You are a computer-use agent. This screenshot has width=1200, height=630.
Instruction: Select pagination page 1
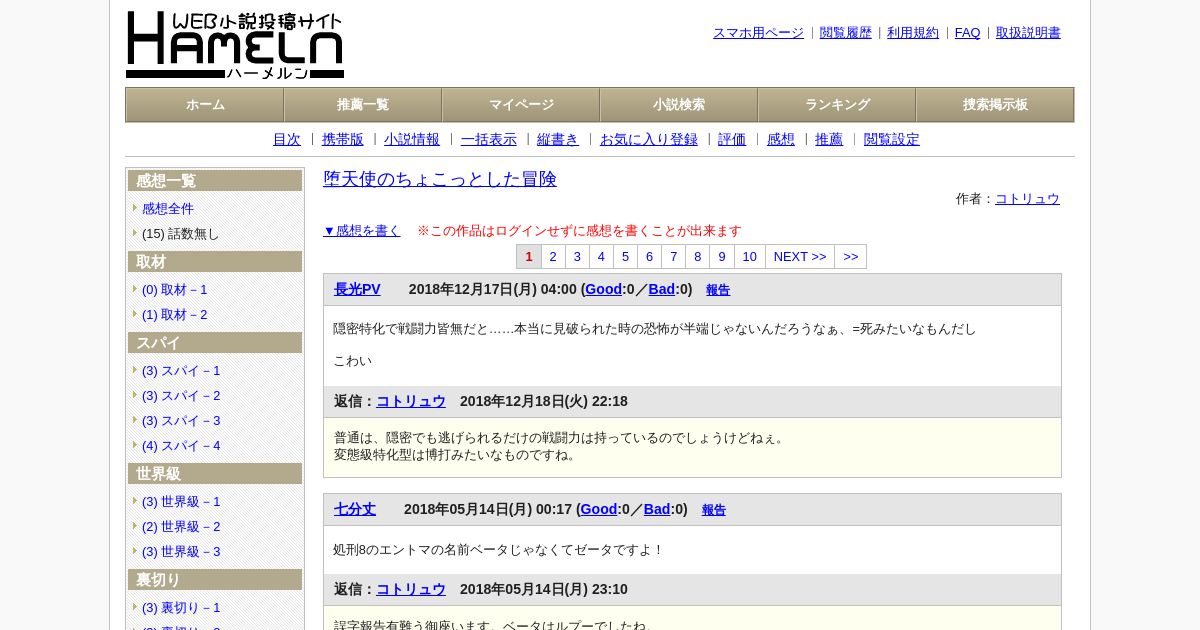tap(529, 257)
